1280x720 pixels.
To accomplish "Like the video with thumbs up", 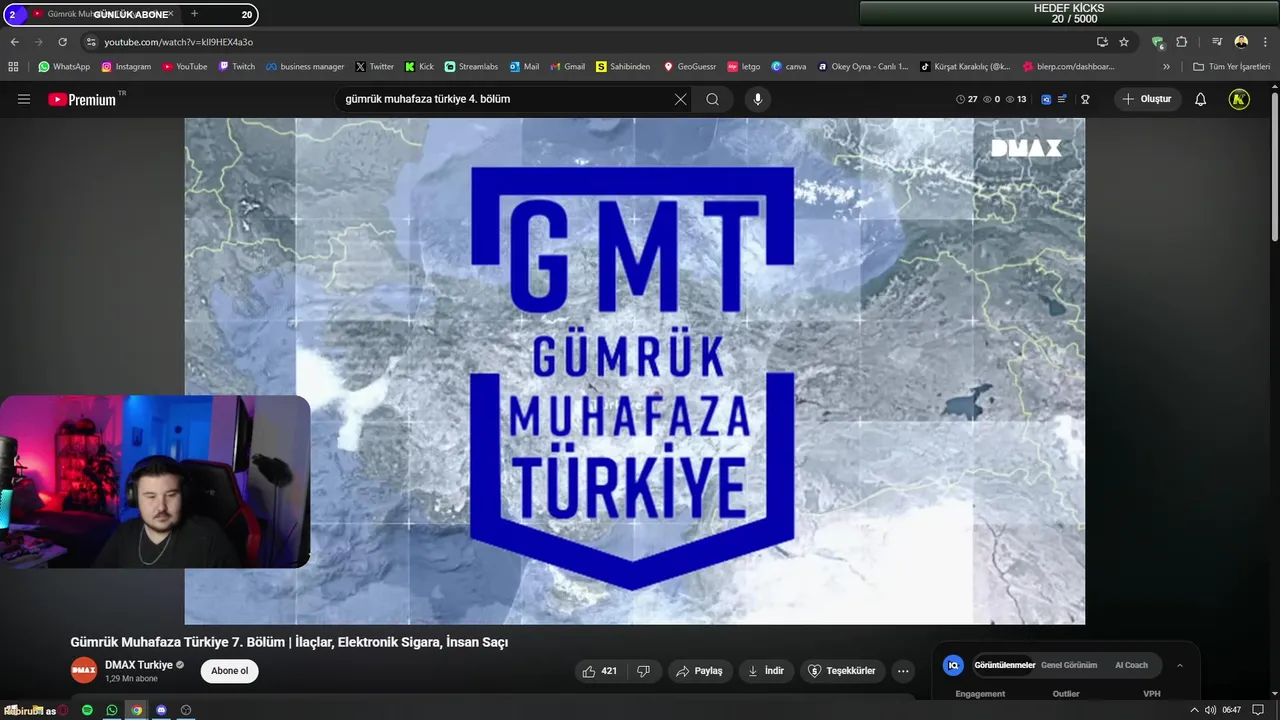I will coord(600,671).
